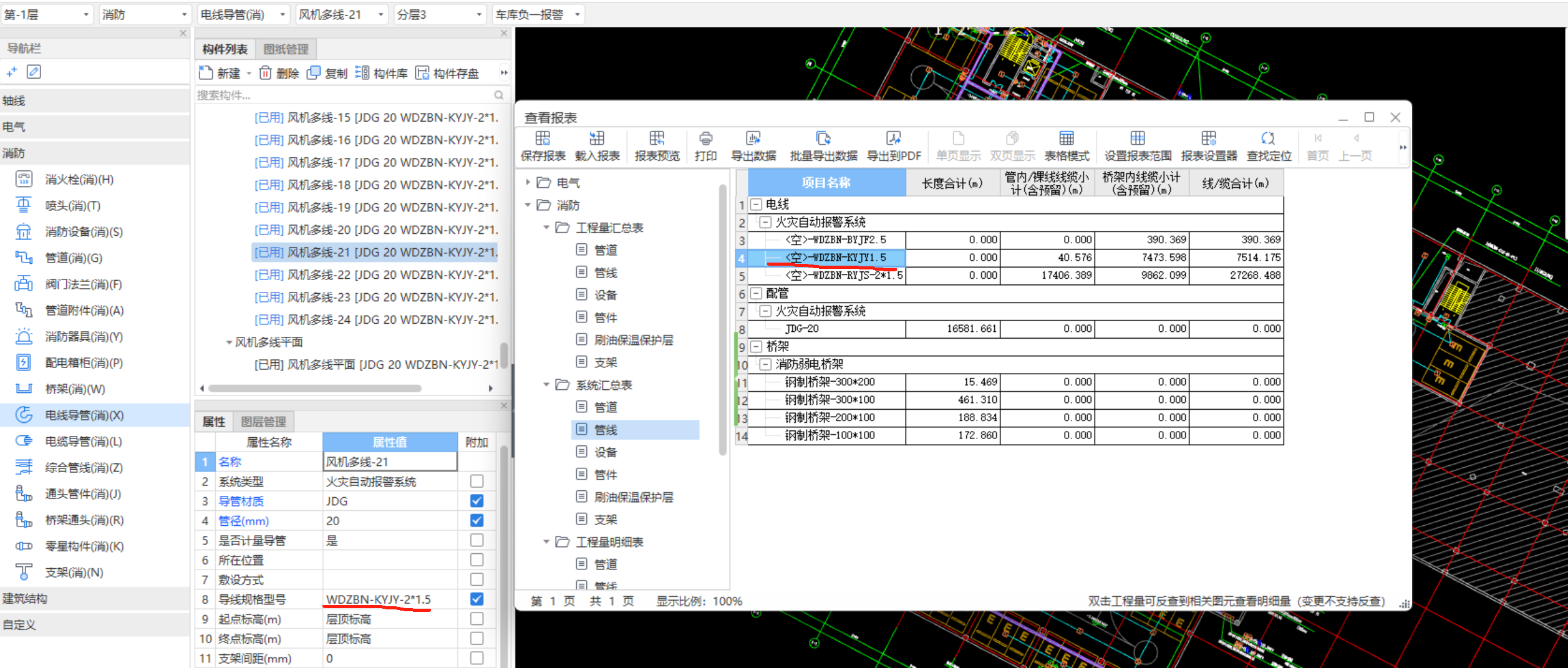Uncheck 管径(mm) attach checkbox

click(x=477, y=520)
